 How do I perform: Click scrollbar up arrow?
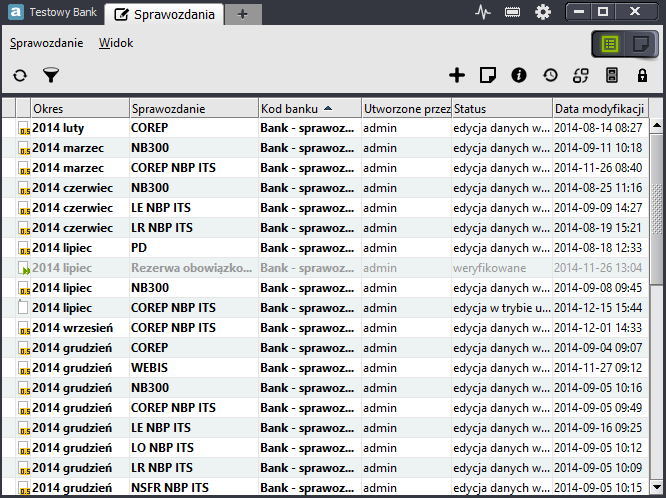click(657, 125)
